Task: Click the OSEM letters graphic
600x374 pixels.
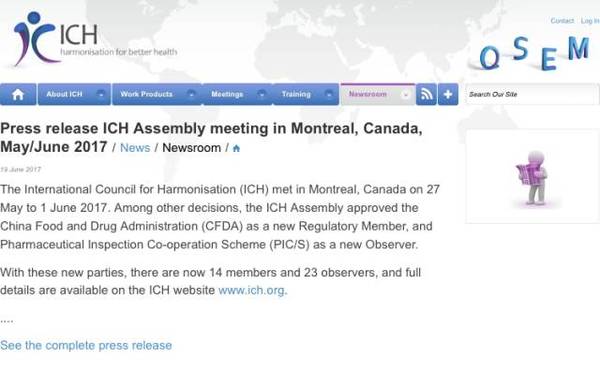Action: (x=535, y=53)
